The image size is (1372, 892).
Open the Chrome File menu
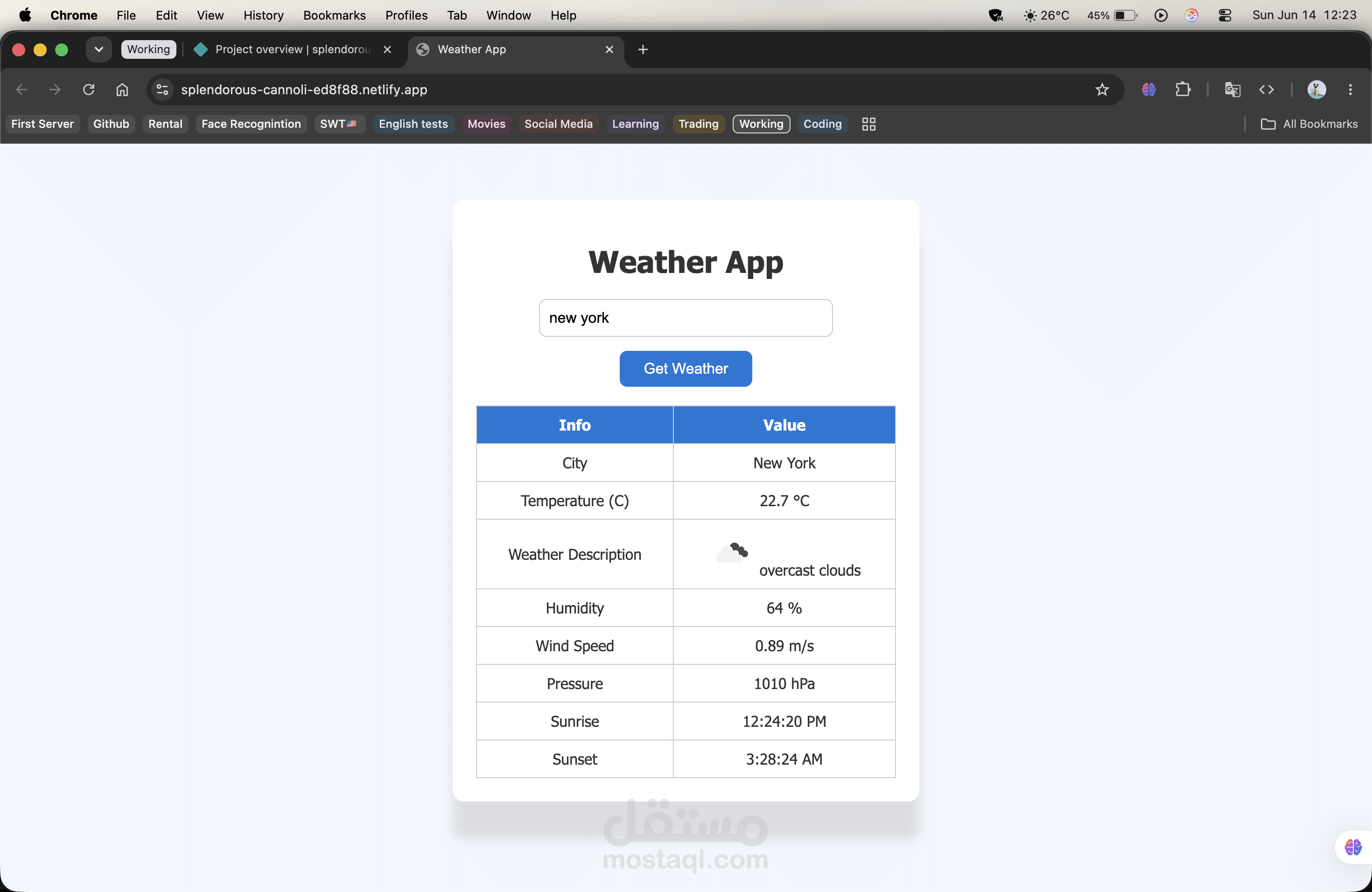[x=126, y=15]
